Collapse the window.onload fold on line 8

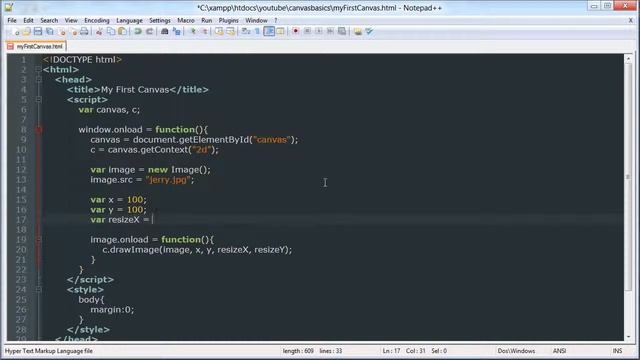[38, 130]
